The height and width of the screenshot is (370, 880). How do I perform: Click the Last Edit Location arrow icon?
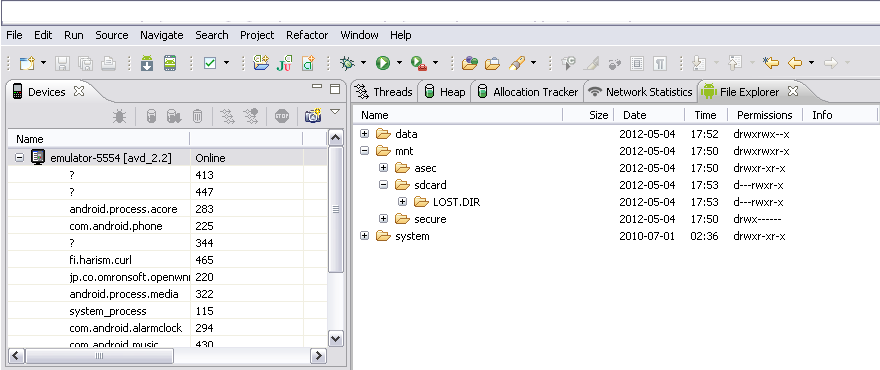(771, 63)
